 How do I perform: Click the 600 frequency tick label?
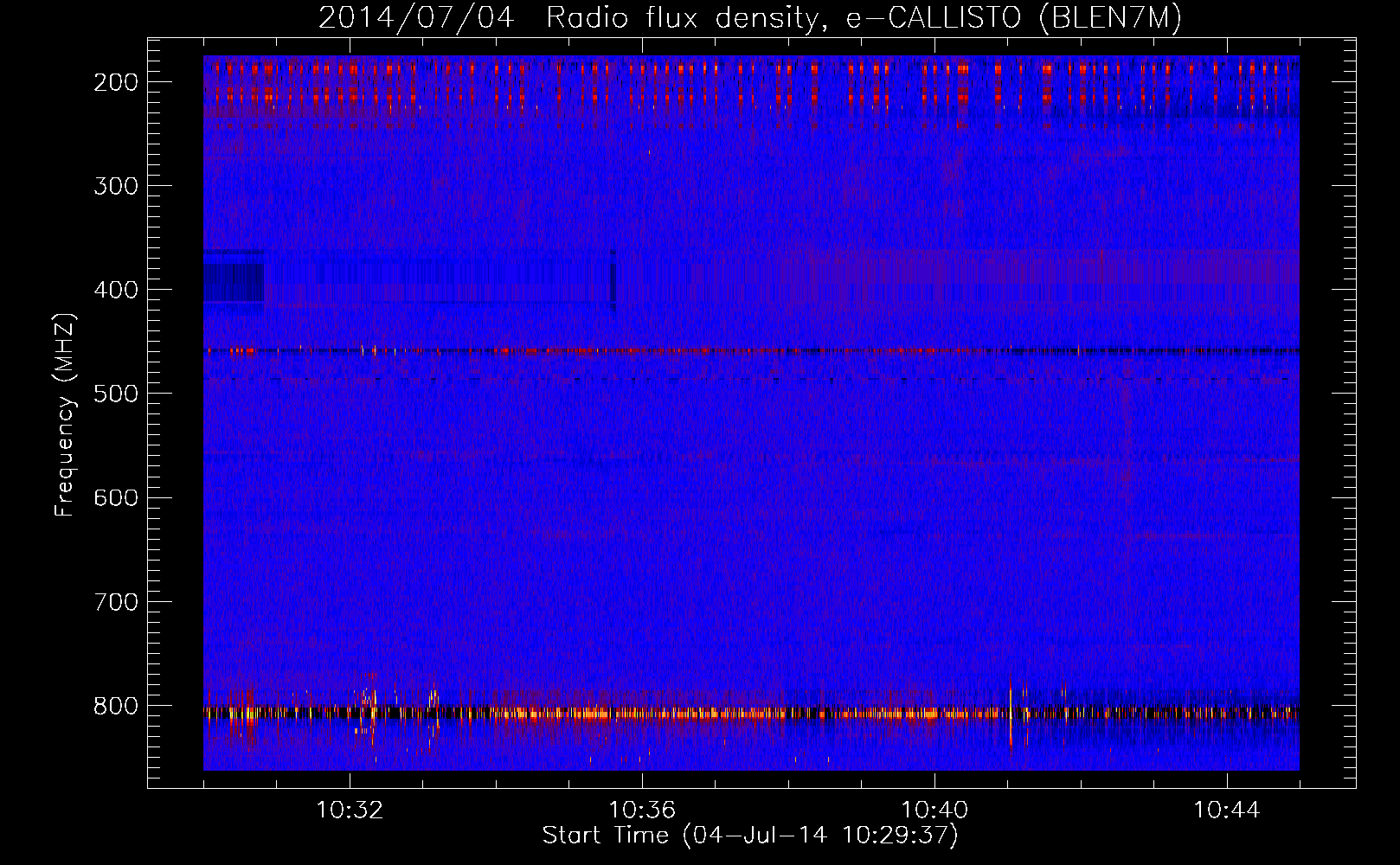(115, 497)
